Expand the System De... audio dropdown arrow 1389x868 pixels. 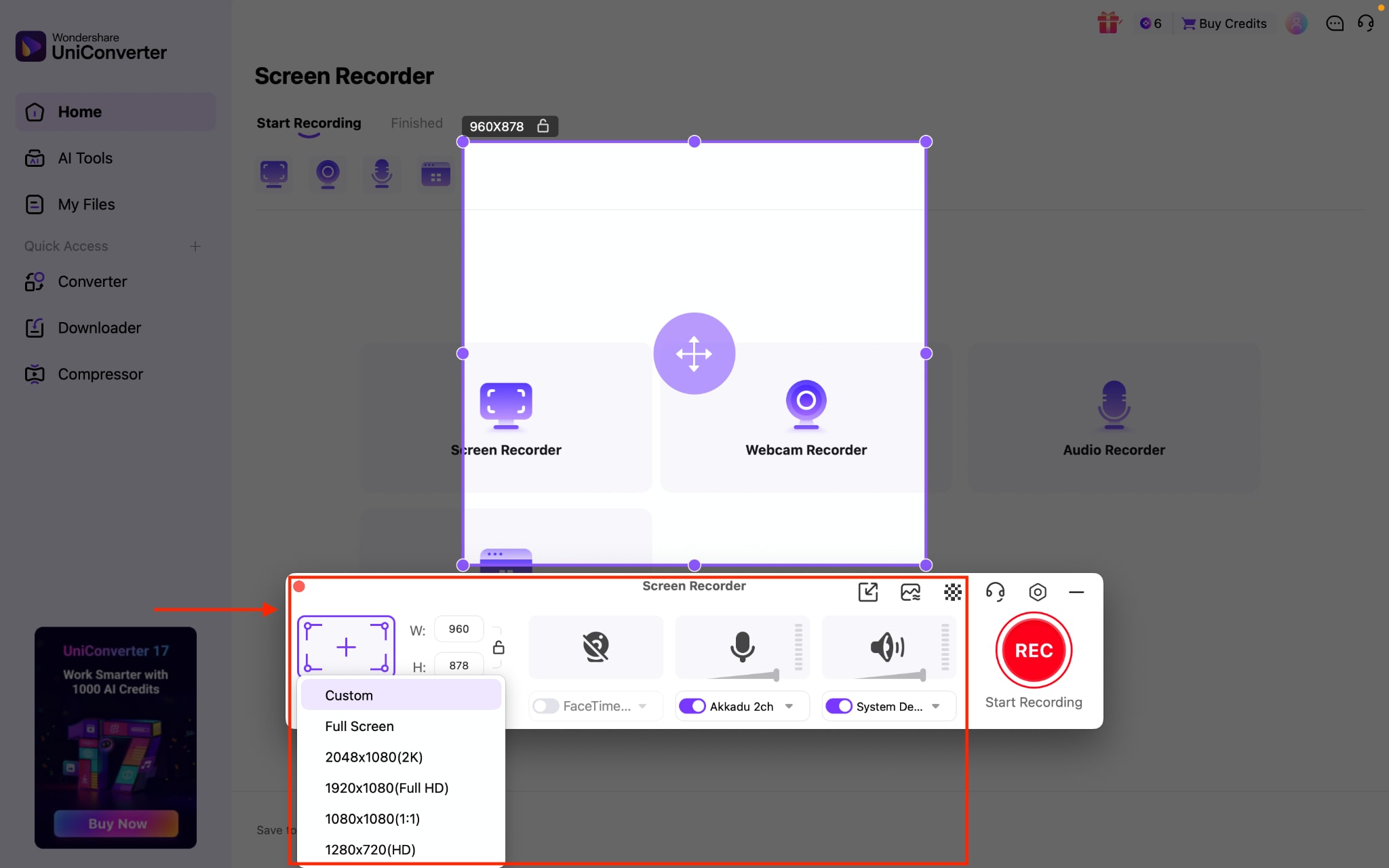tap(935, 706)
